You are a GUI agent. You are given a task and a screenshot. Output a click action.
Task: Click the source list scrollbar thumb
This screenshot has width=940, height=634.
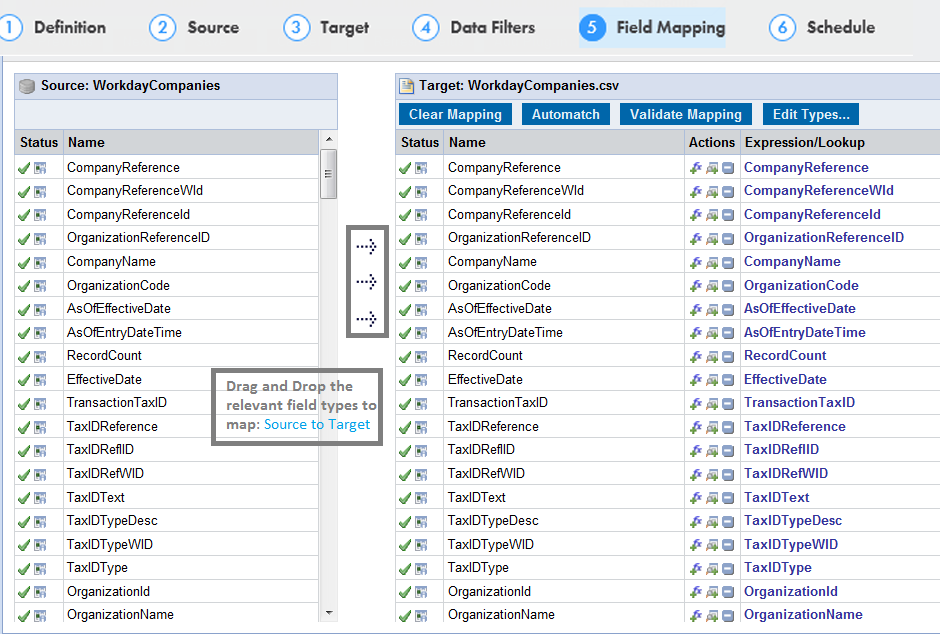point(329,174)
